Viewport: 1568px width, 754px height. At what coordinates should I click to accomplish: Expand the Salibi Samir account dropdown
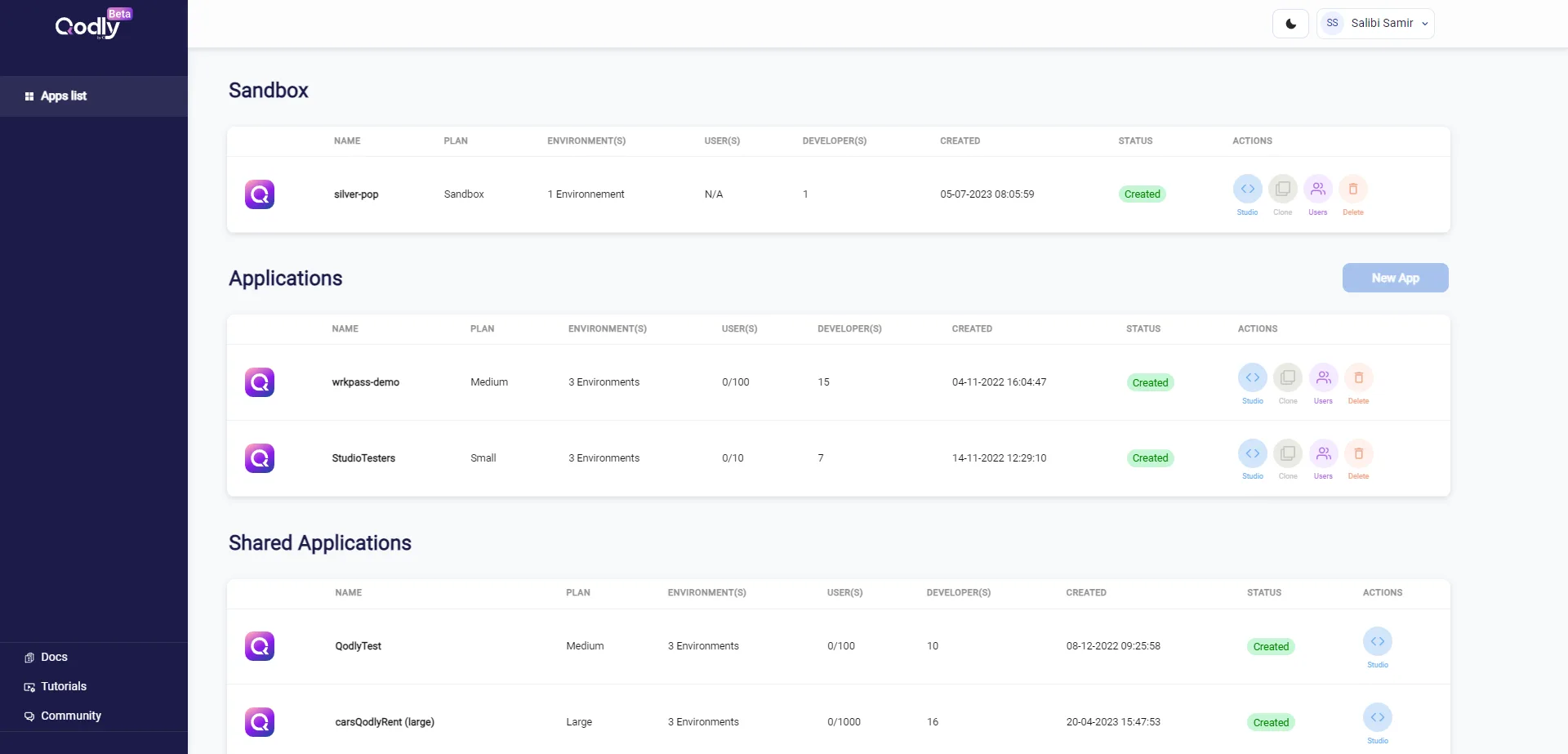(1375, 24)
